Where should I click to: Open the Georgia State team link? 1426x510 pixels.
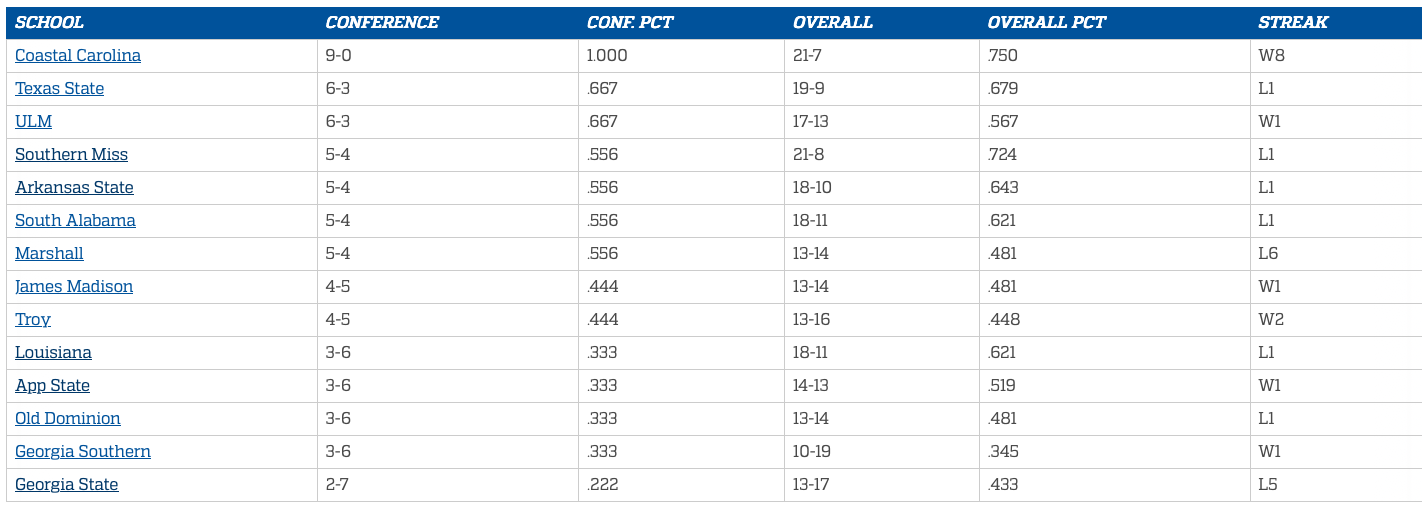tap(67, 485)
